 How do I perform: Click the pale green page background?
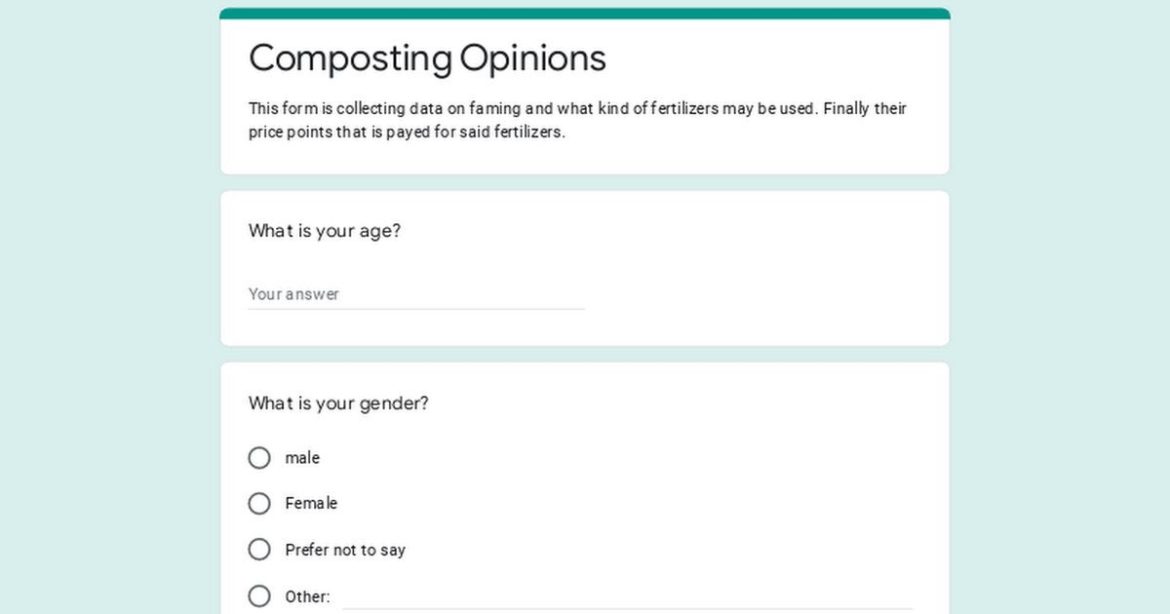tap(100, 300)
